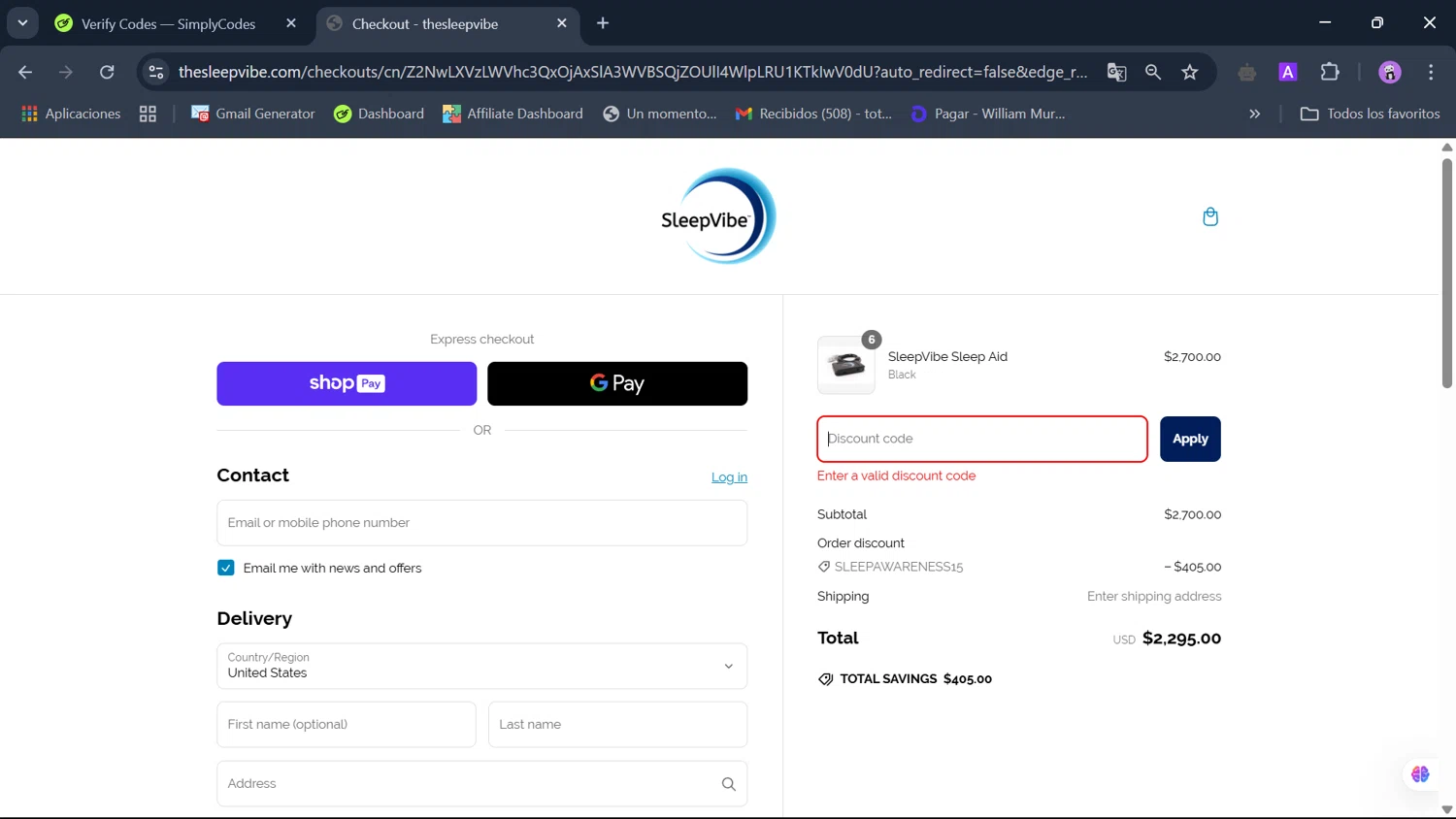This screenshot has width=1456, height=819.
Task: Focus the Address field
Action: (481, 784)
